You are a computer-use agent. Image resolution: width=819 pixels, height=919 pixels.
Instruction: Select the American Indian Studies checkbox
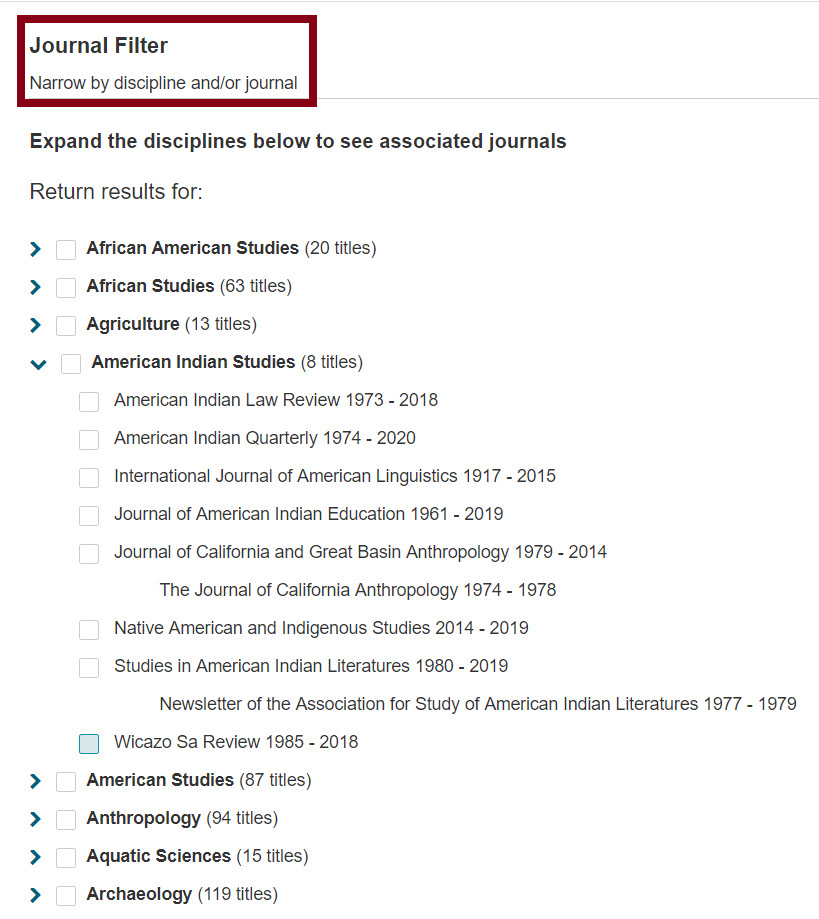click(x=71, y=364)
